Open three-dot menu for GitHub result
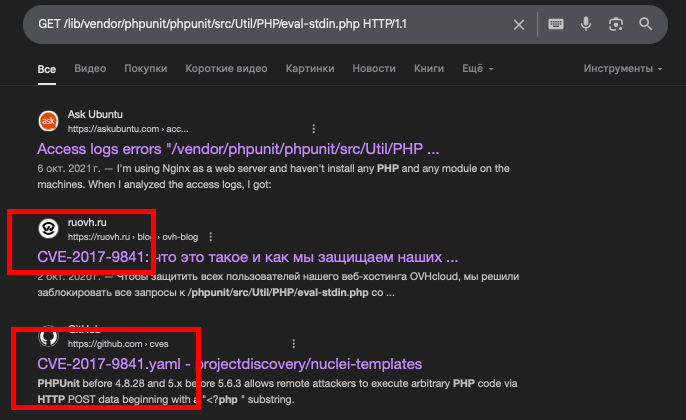The height and width of the screenshot is (420, 686). 291,343
